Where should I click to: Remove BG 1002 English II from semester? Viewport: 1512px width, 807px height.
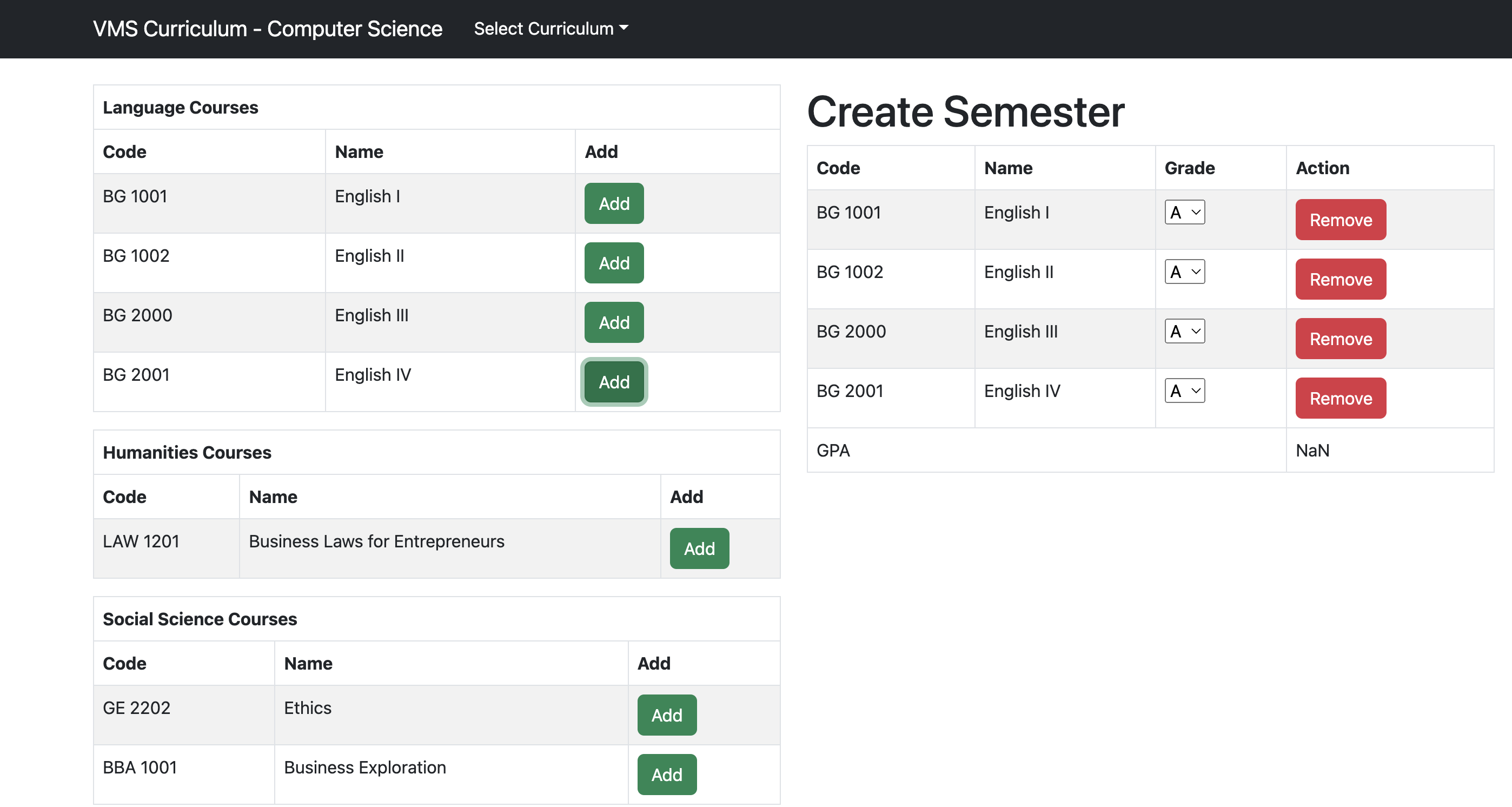tap(1341, 279)
